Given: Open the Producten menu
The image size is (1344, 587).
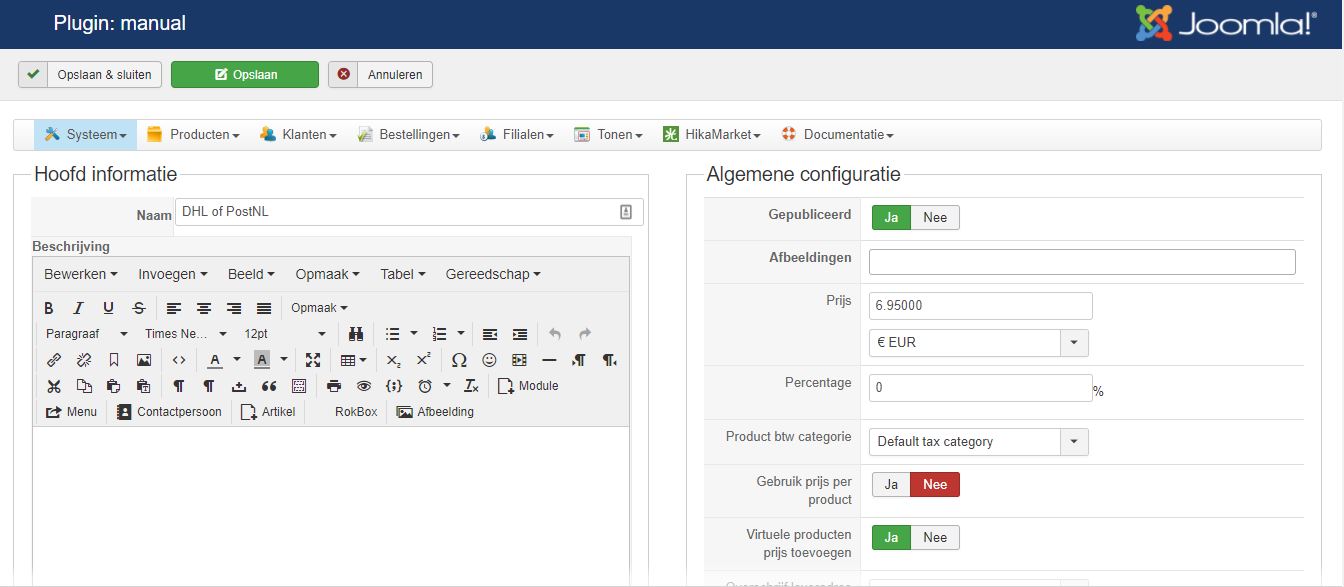Looking at the screenshot, I should tap(193, 135).
